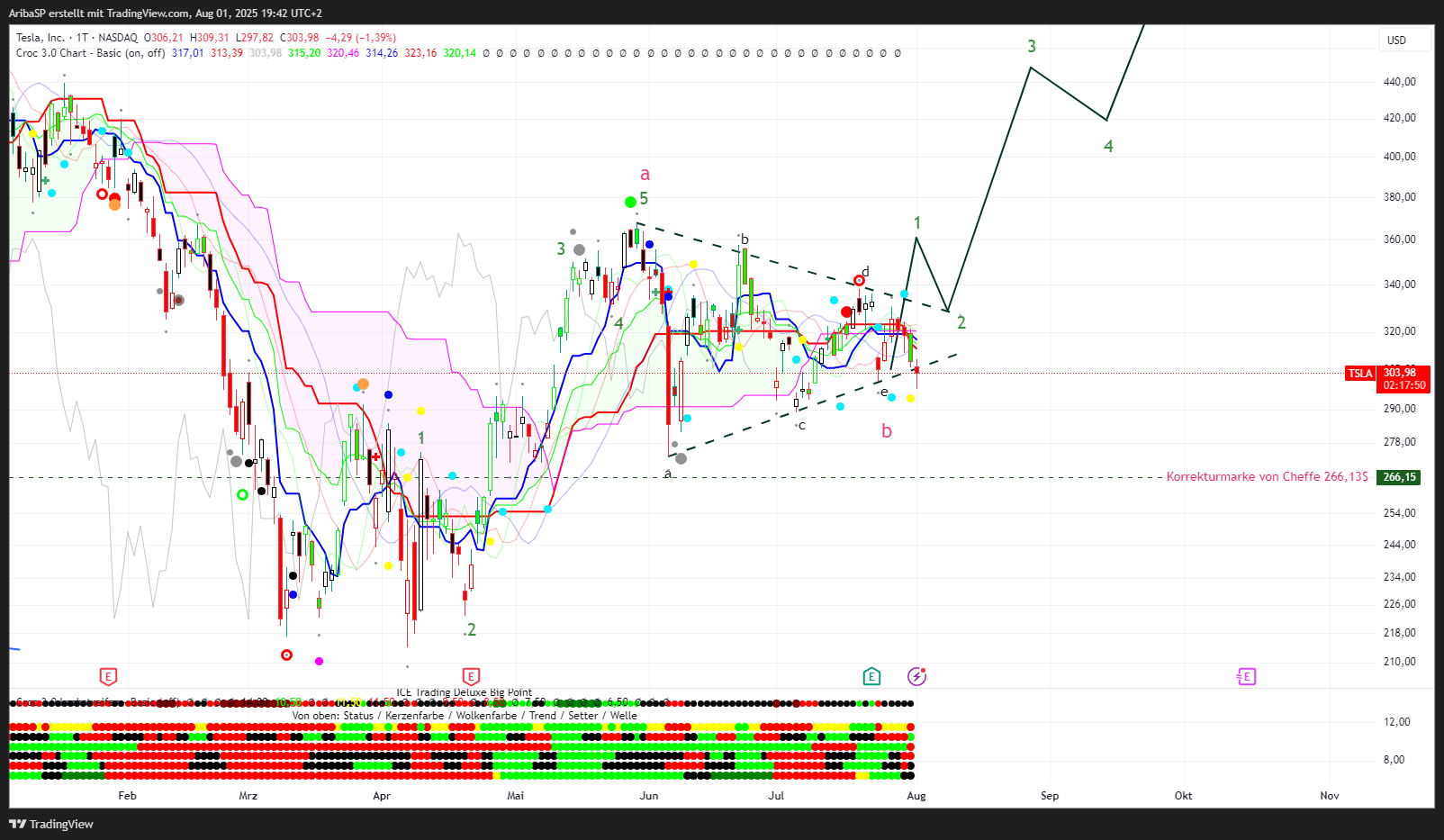Viewport: 1444px width, 840px height.
Task: Click the red TSLA price label
Action: 1359,374
